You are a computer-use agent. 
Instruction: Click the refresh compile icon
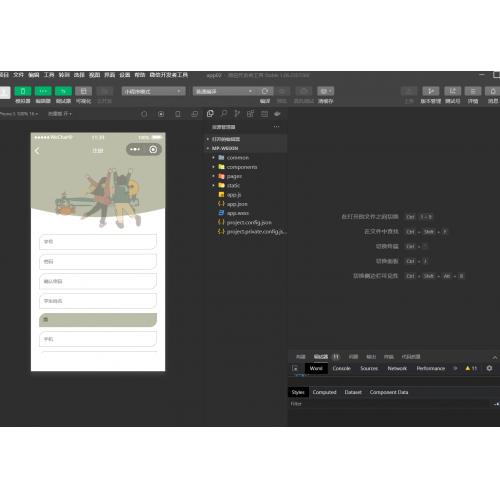tap(265, 91)
